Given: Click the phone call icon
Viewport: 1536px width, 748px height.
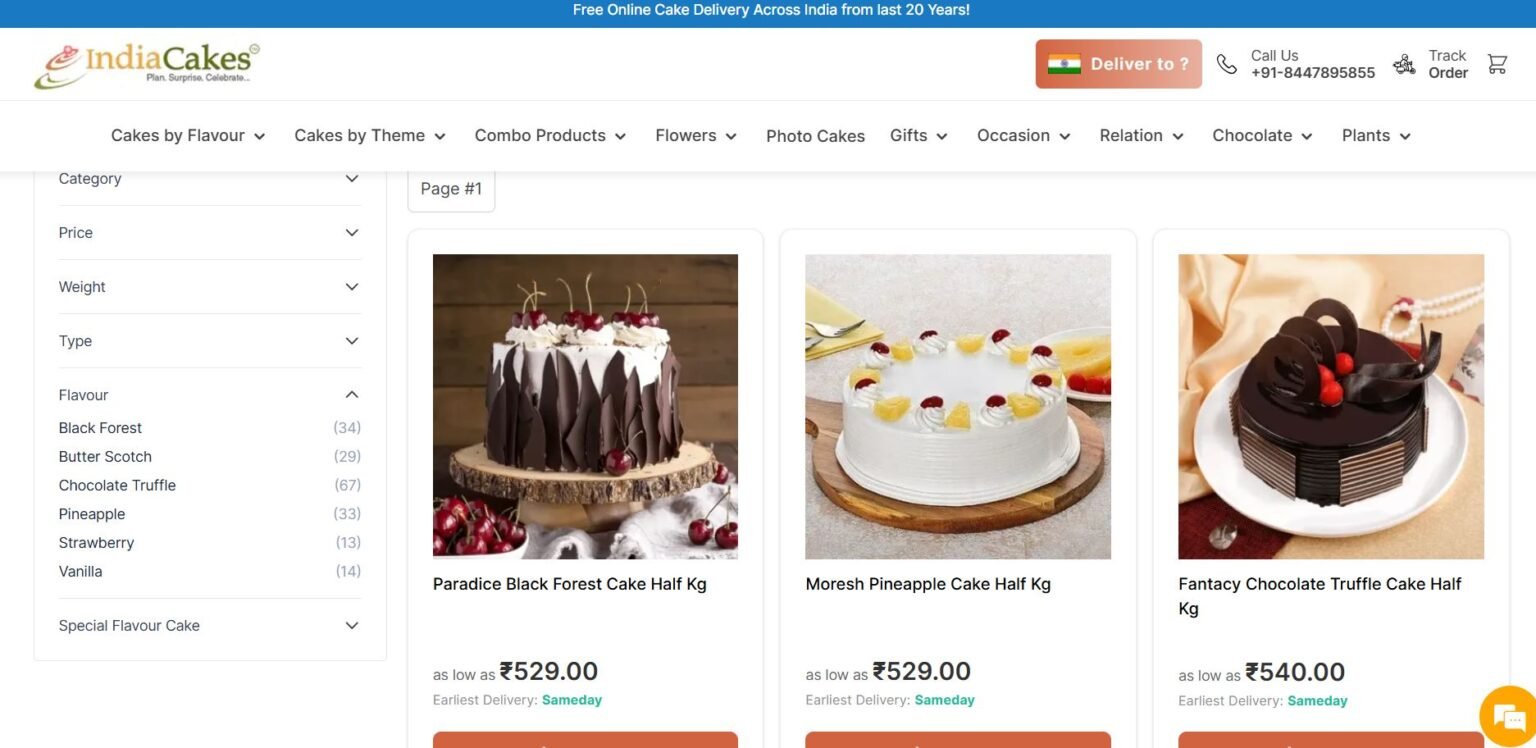Looking at the screenshot, I should tap(1226, 64).
